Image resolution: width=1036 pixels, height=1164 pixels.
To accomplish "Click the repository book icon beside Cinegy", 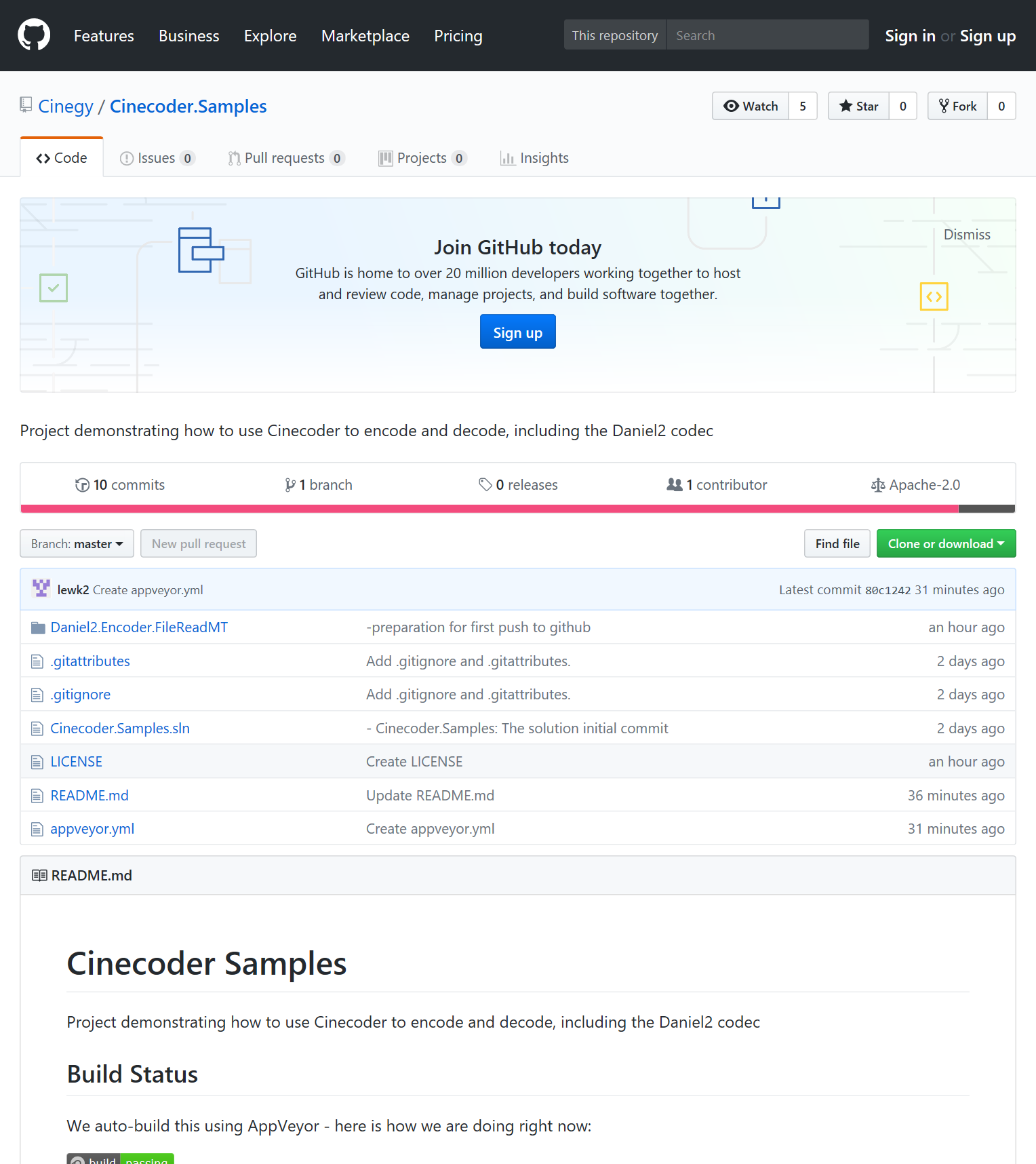I will pyautogui.click(x=26, y=105).
